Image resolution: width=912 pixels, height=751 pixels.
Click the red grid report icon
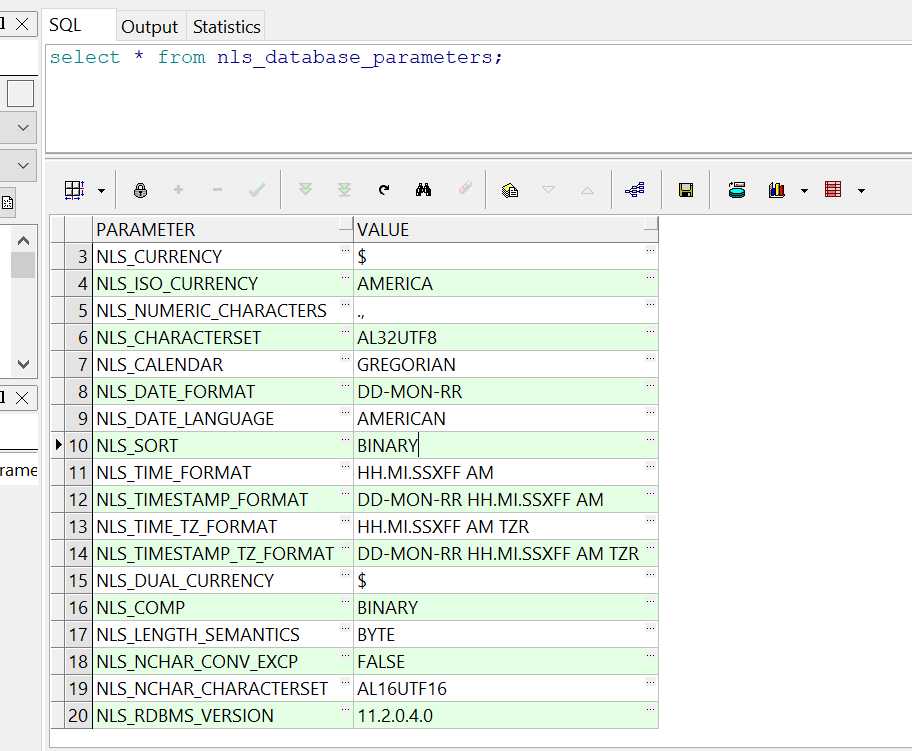[x=833, y=190]
